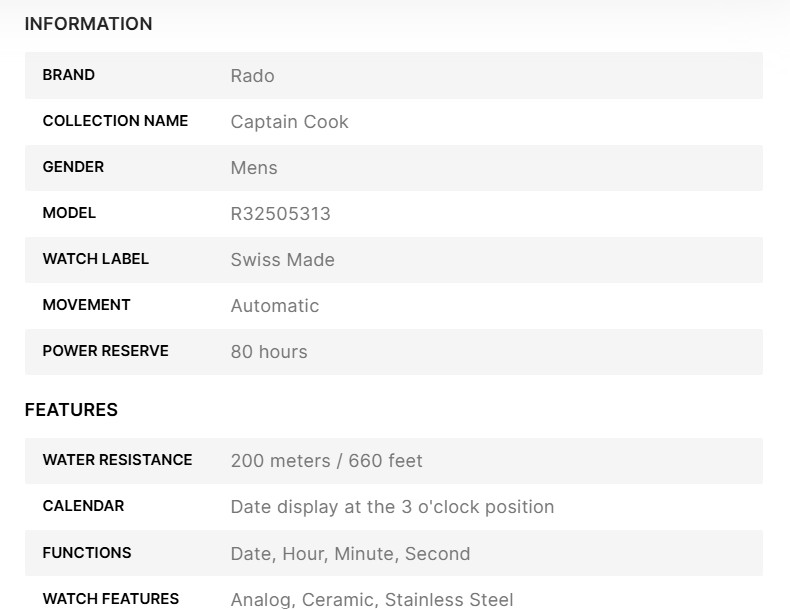
Task: Click the MOVEMENT row label
Action: (x=86, y=305)
